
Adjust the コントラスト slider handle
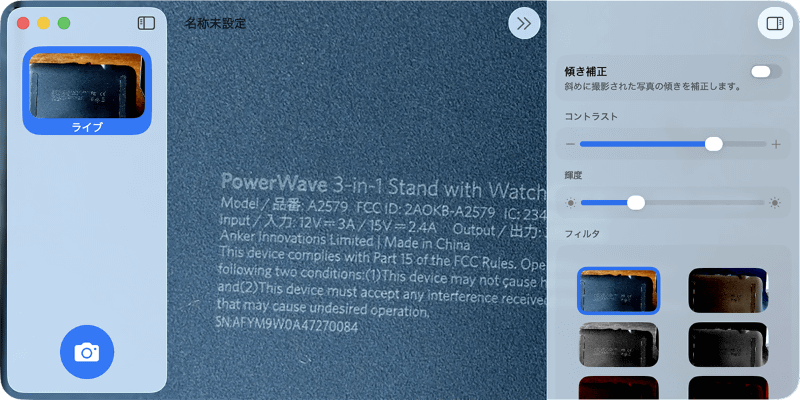click(x=713, y=144)
